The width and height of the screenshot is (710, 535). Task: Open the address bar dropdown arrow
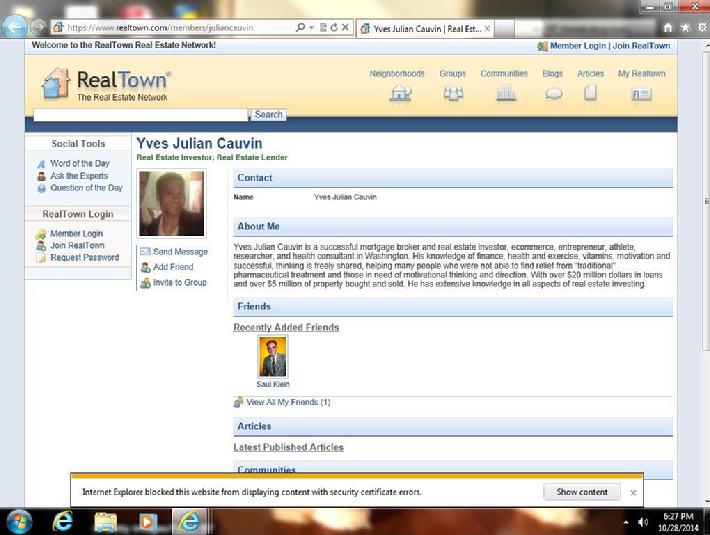pos(312,28)
